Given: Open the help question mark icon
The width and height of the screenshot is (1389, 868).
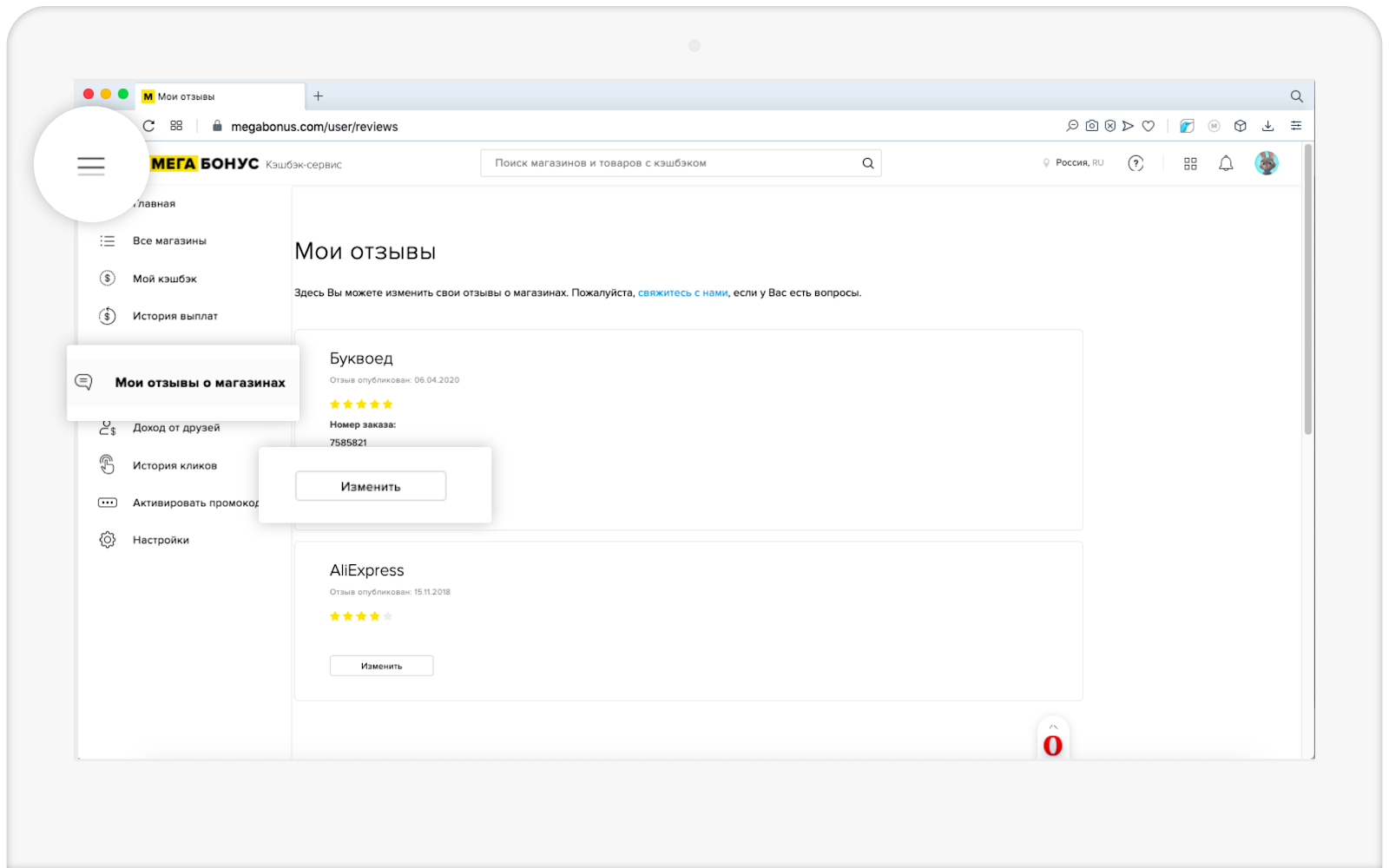Looking at the screenshot, I should 1136,163.
